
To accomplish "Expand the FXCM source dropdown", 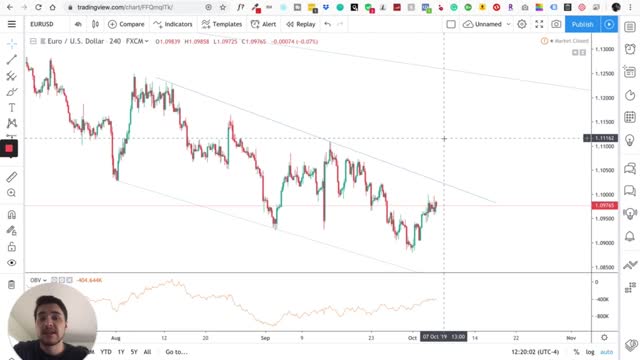I will [x=137, y=41].
